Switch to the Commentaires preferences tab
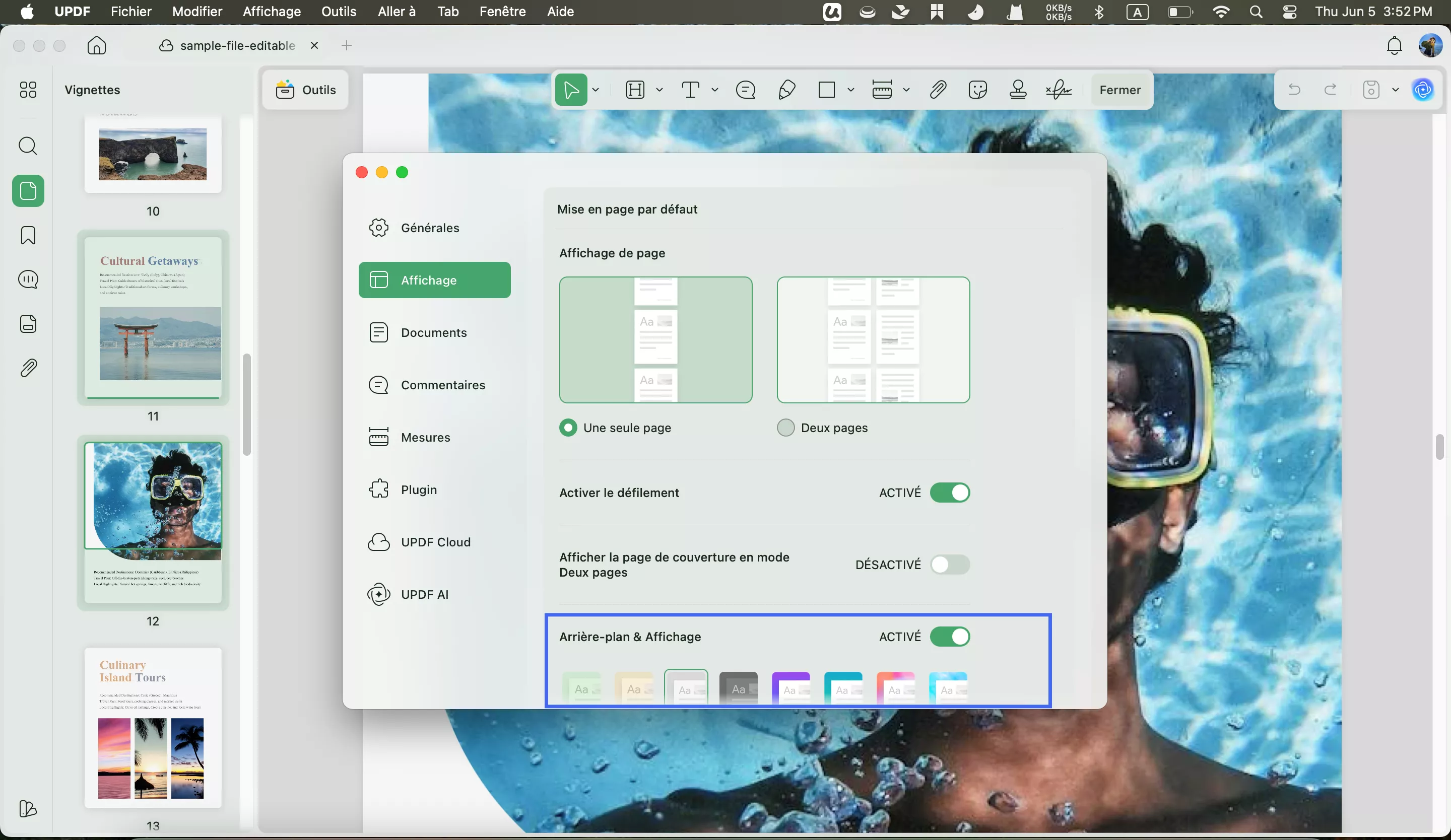 point(434,385)
